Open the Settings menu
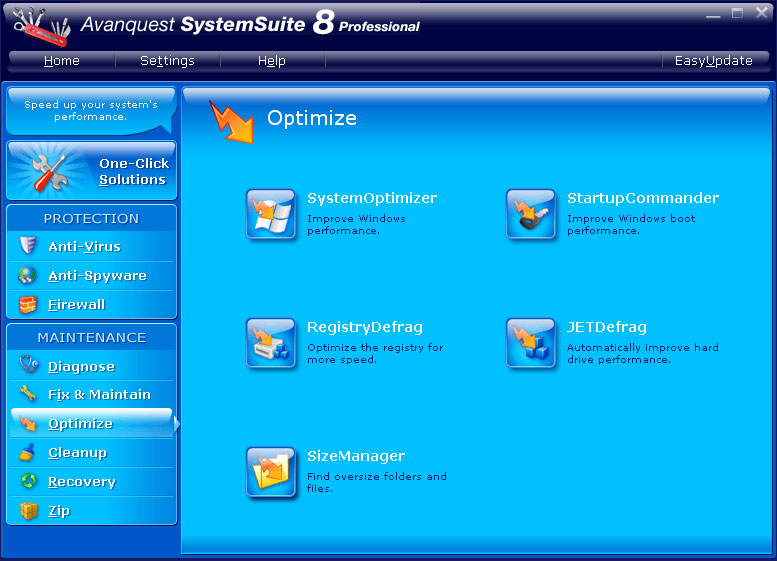Screen dimensions: 777x561 tap(167, 60)
